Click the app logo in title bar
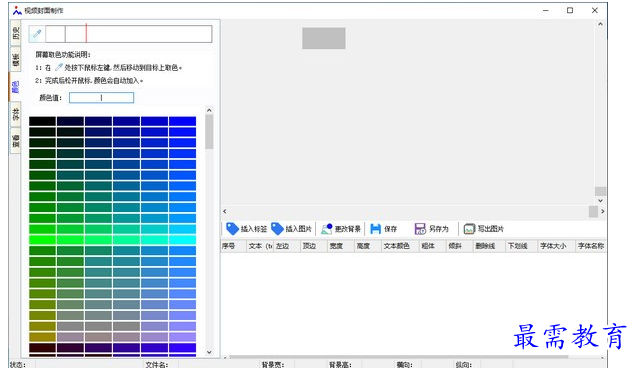Viewport: 635px width, 368px height. point(17,10)
